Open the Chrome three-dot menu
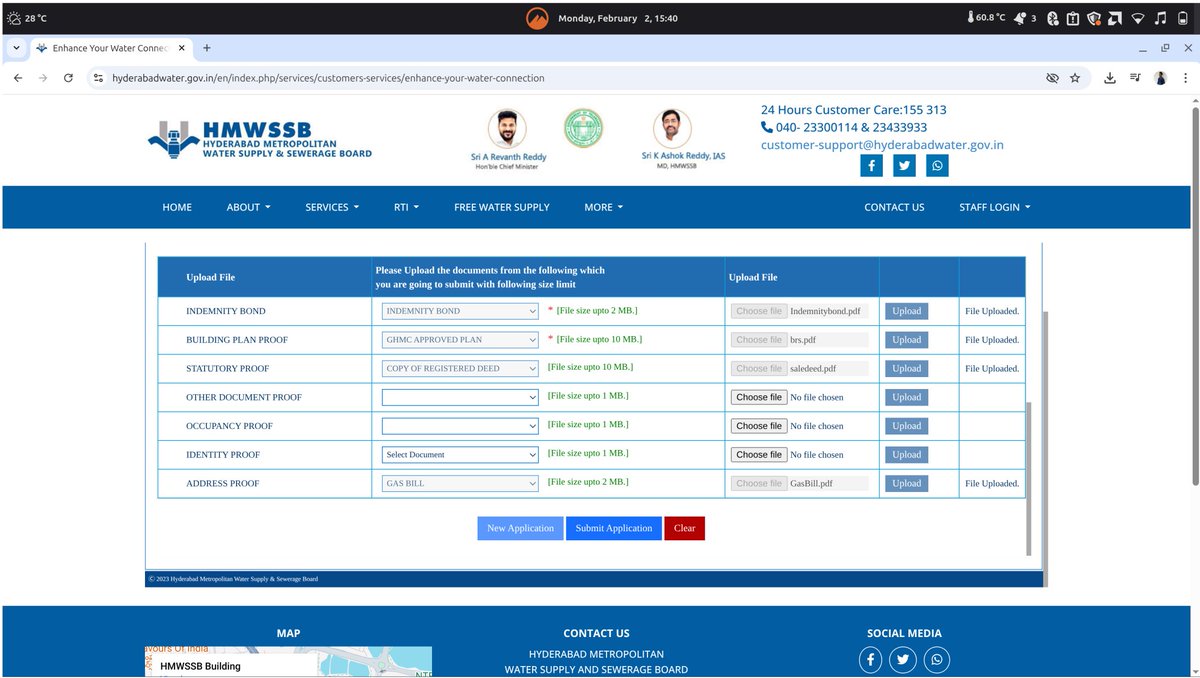 click(1185, 78)
